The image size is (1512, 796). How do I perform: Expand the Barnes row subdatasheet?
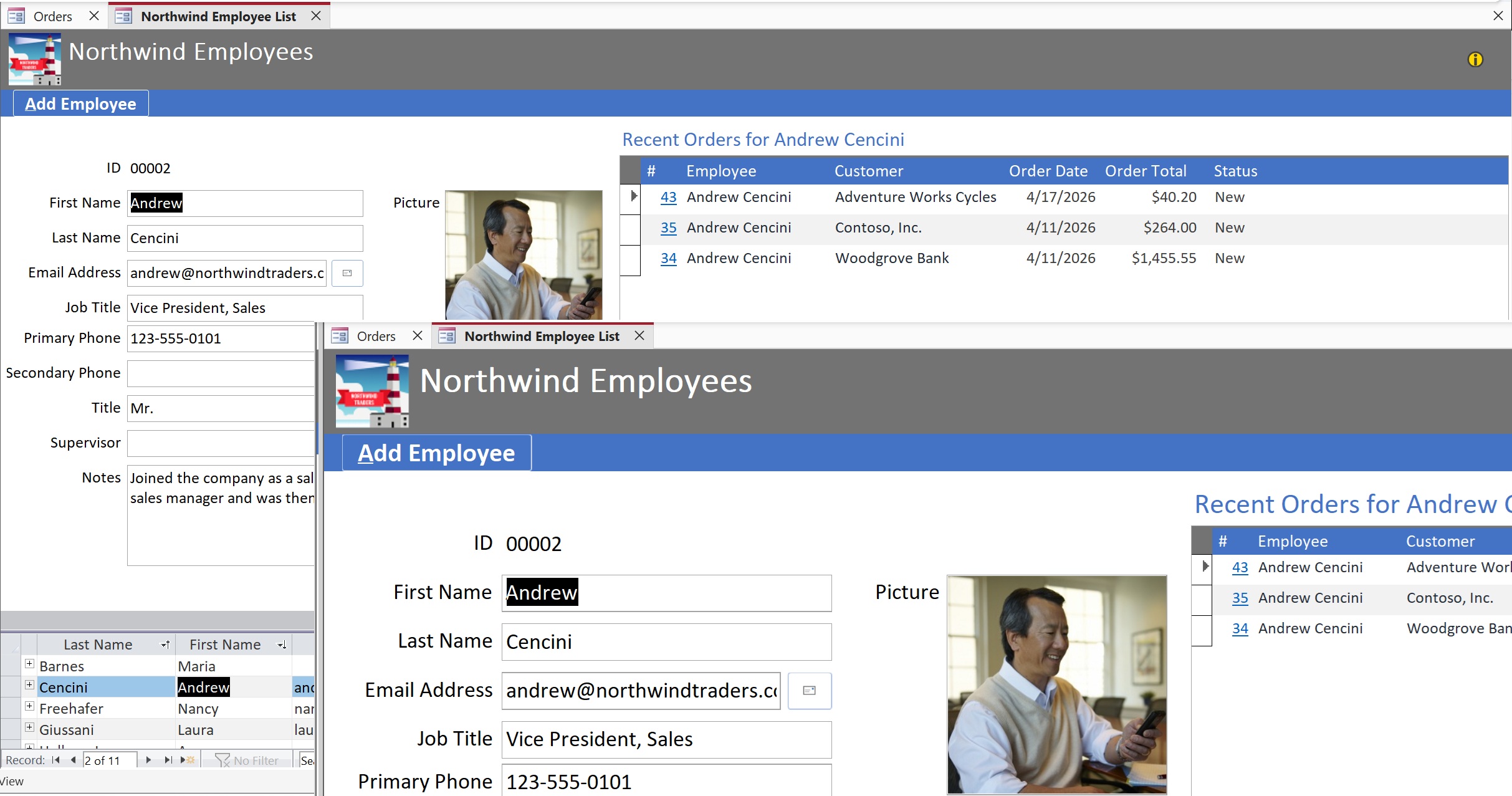pyautogui.click(x=29, y=664)
